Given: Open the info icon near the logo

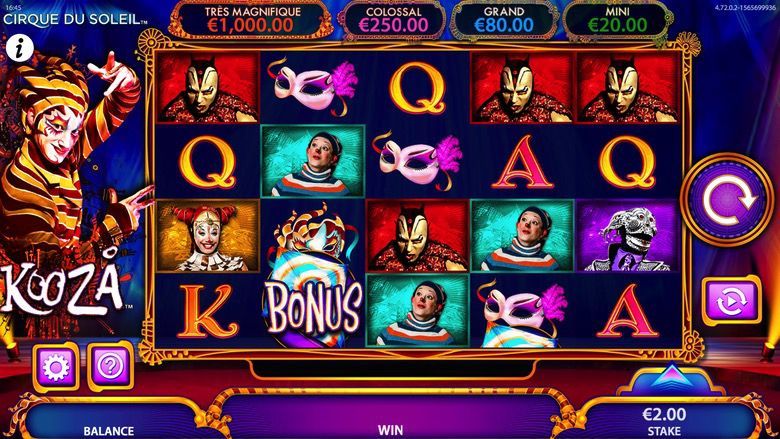Looking at the screenshot, I should [20, 49].
